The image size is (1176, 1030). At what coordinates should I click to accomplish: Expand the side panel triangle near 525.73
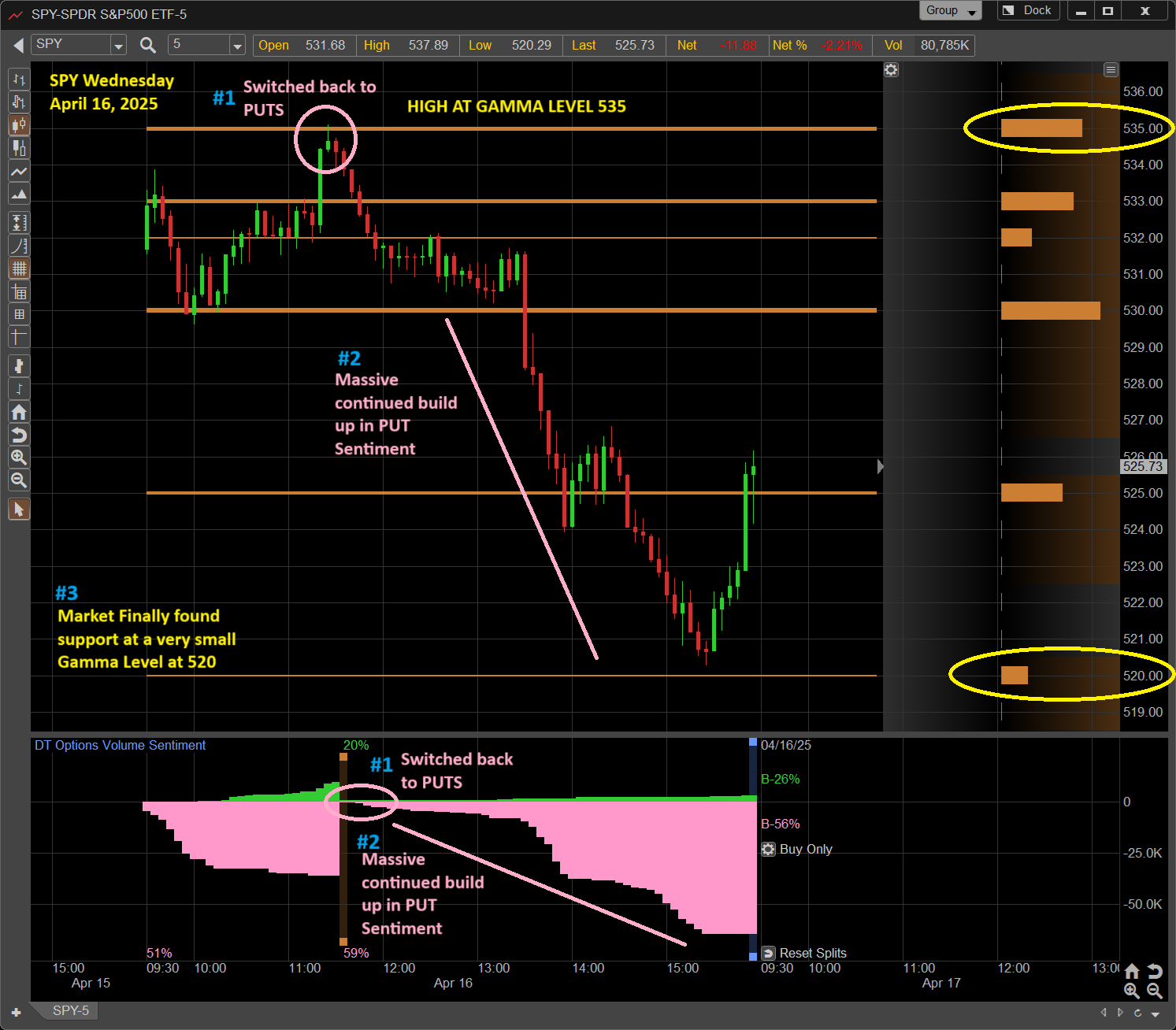click(x=880, y=466)
